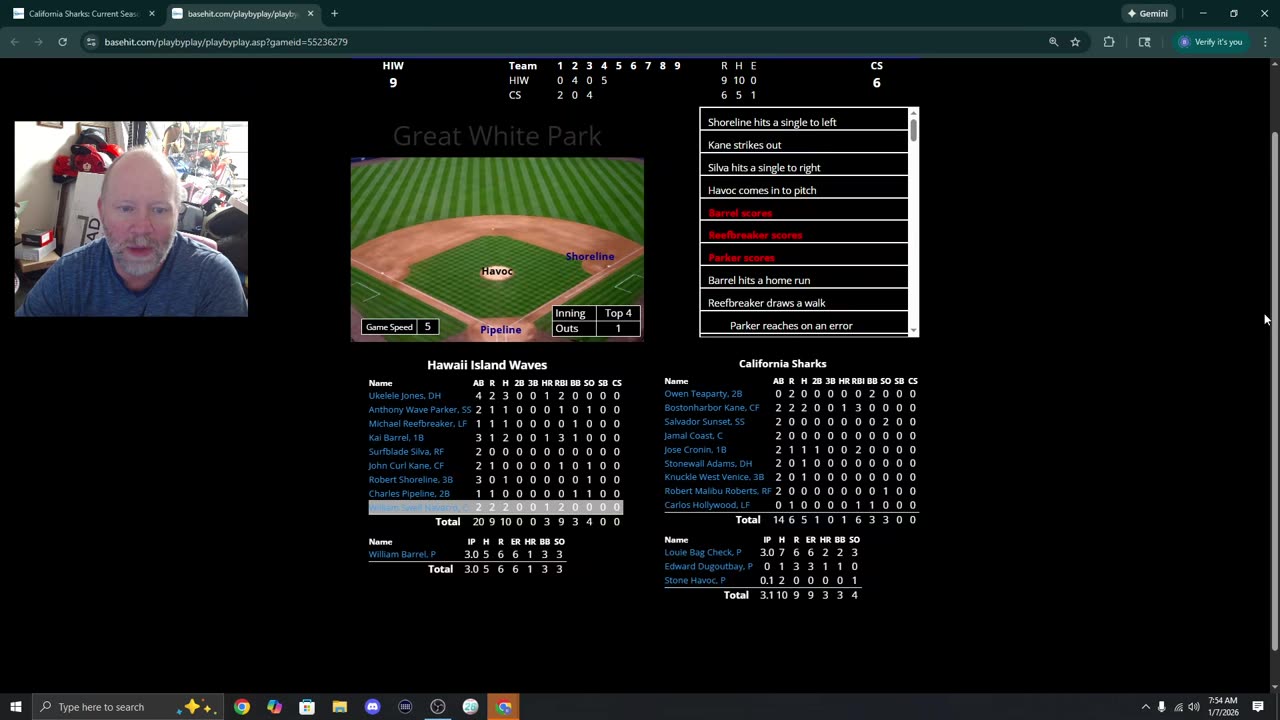1280x720 pixels.
Task: Click the microphone tray icon
Action: (1161, 707)
